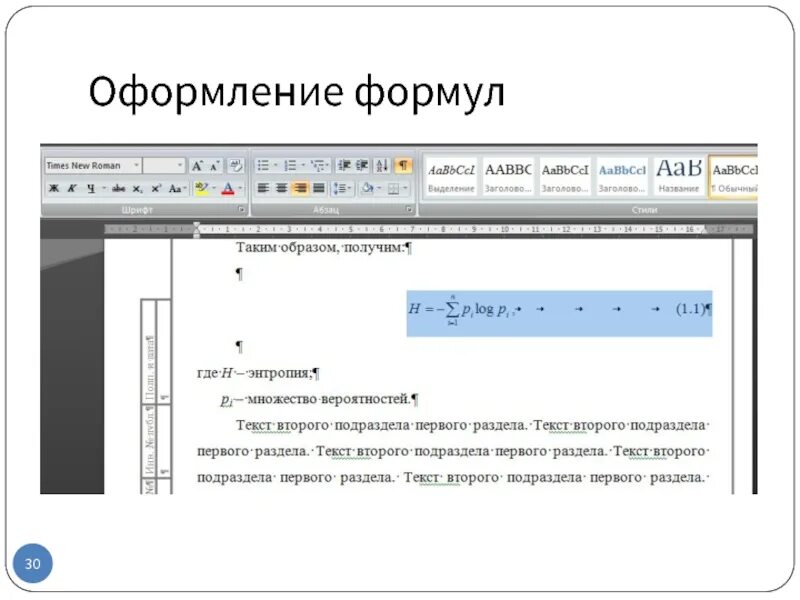Viewport: 800px width, 600px height.
Task: Toggle show paragraph marks (¶)
Action: point(403,165)
